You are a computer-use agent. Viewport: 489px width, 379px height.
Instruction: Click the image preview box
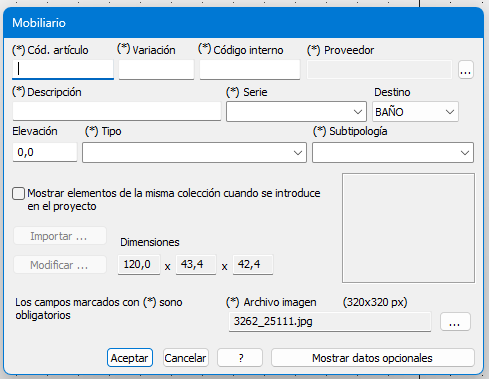408,228
